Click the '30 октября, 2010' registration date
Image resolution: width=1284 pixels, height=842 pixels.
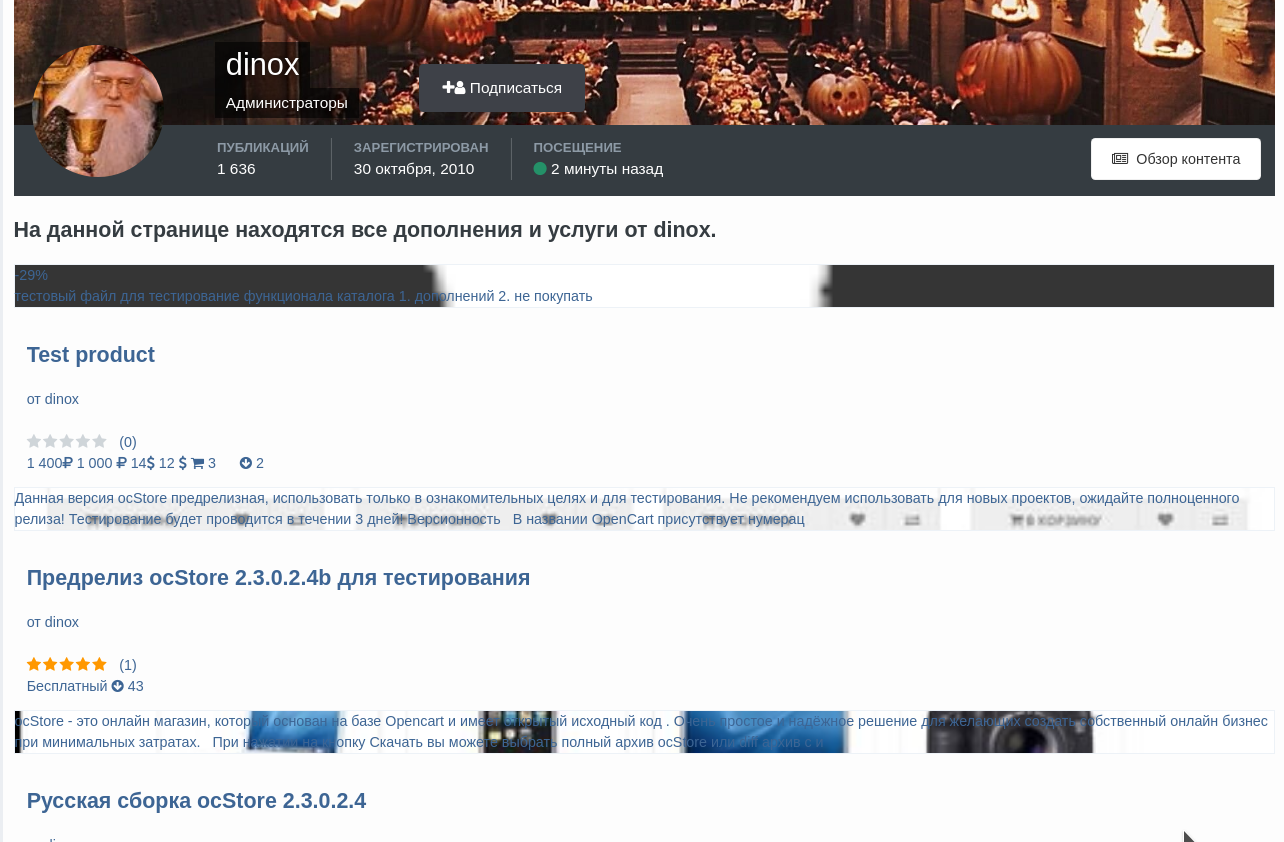(414, 169)
